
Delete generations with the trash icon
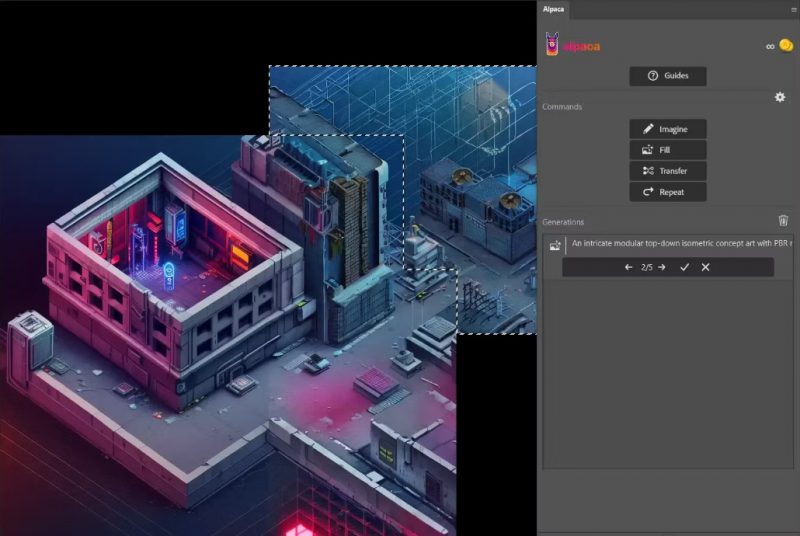(783, 220)
